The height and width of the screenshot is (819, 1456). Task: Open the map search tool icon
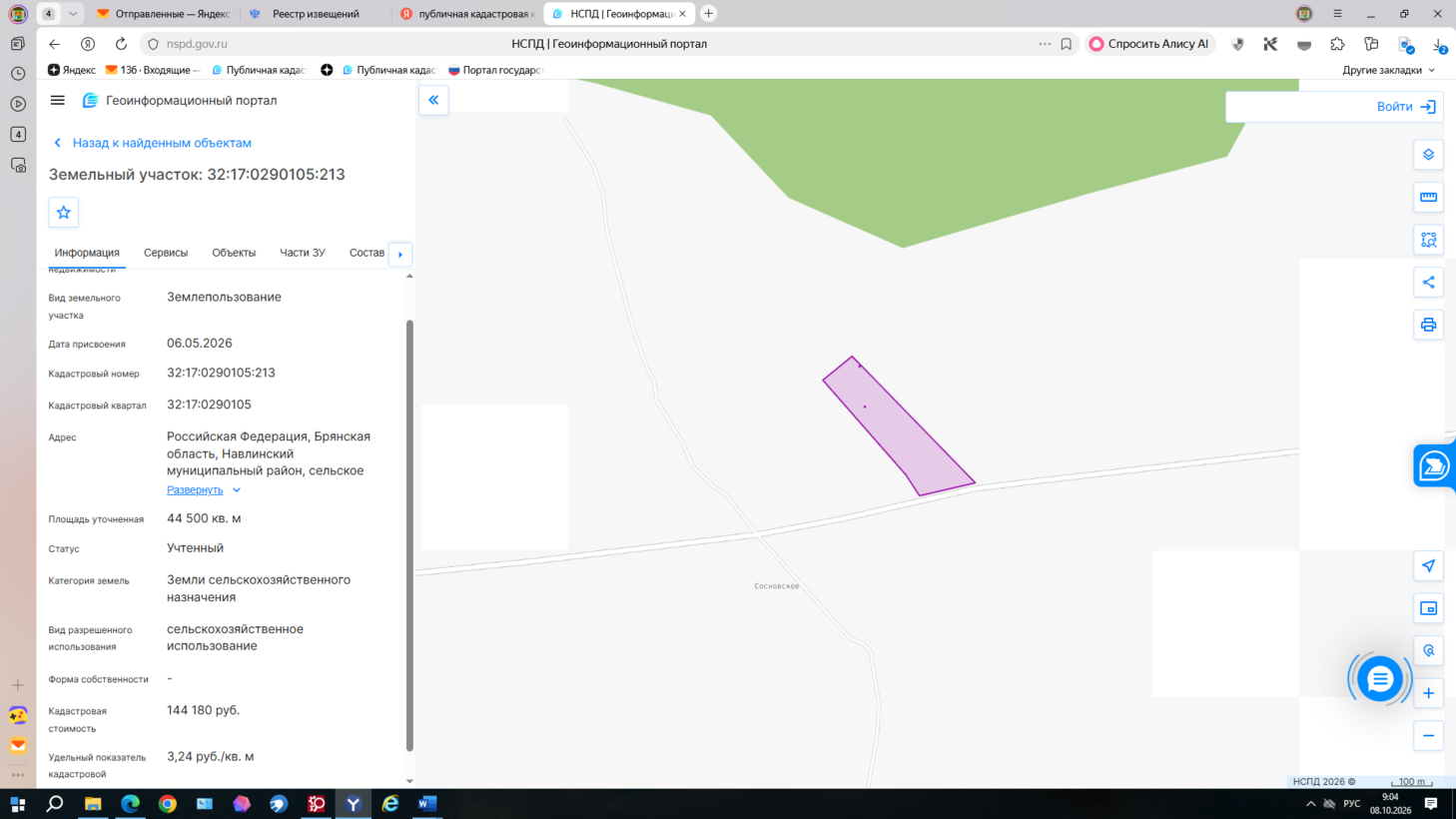point(1428,651)
